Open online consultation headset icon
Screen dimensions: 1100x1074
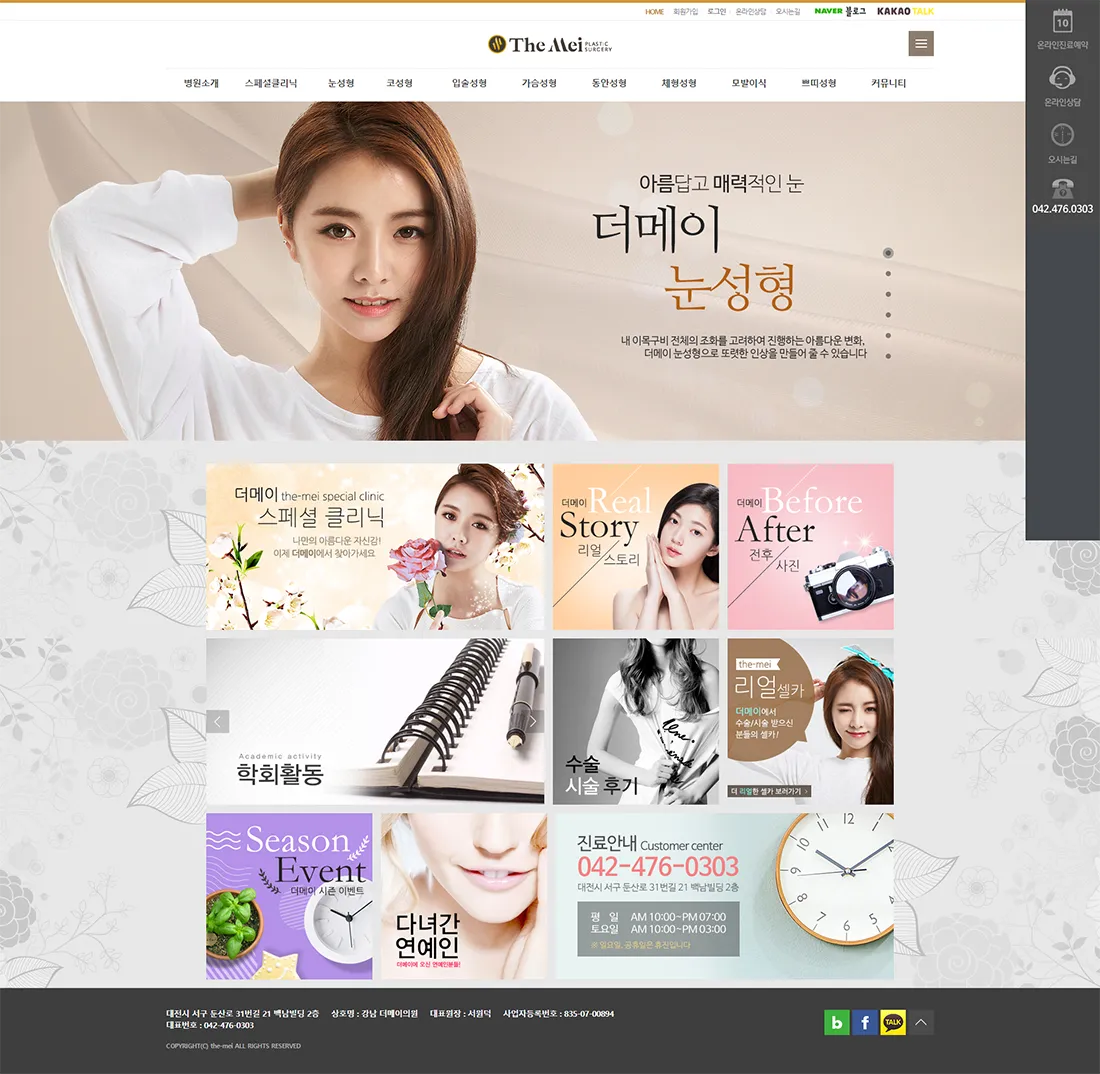[1062, 78]
